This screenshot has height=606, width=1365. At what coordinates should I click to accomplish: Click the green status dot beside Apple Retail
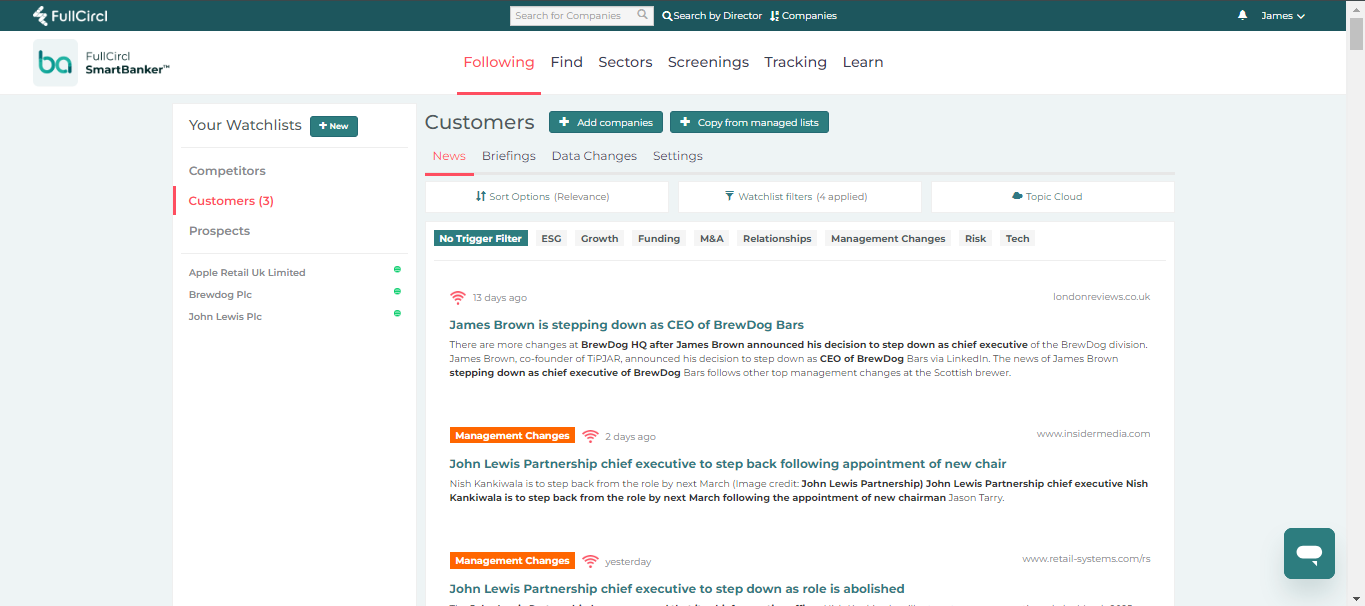pyautogui.click(x=397, y=269)
